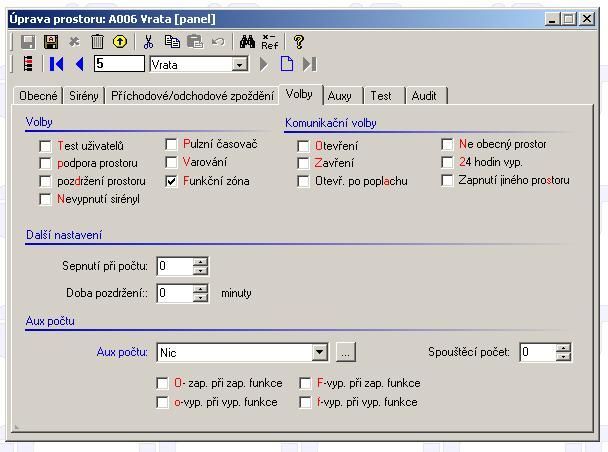608x452 pixels.
Task: Open the Audit tab
Action: point(424,96)
